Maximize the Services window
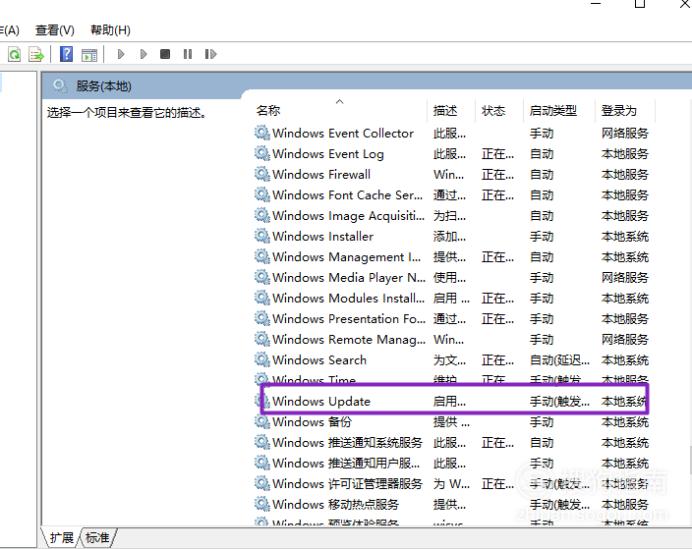Image resolution: width=692 pixels, height=549 pixels. 639,4
